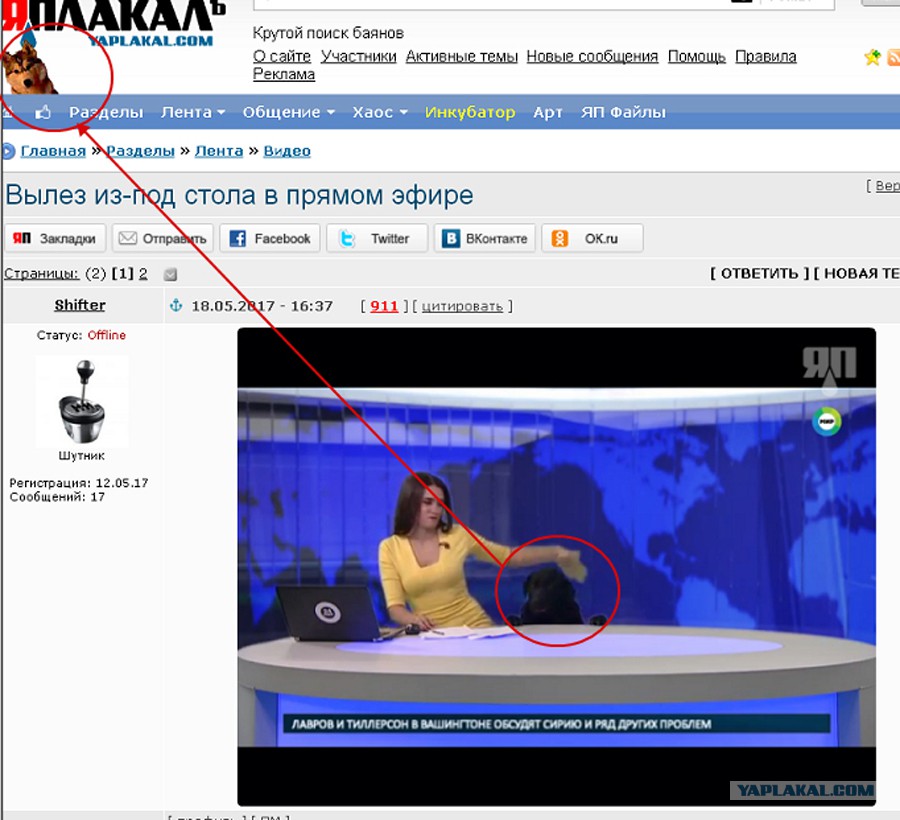Share the post on ВКонтакте
900x820 pixels.
pyautogui.click(x=484, y=238)
